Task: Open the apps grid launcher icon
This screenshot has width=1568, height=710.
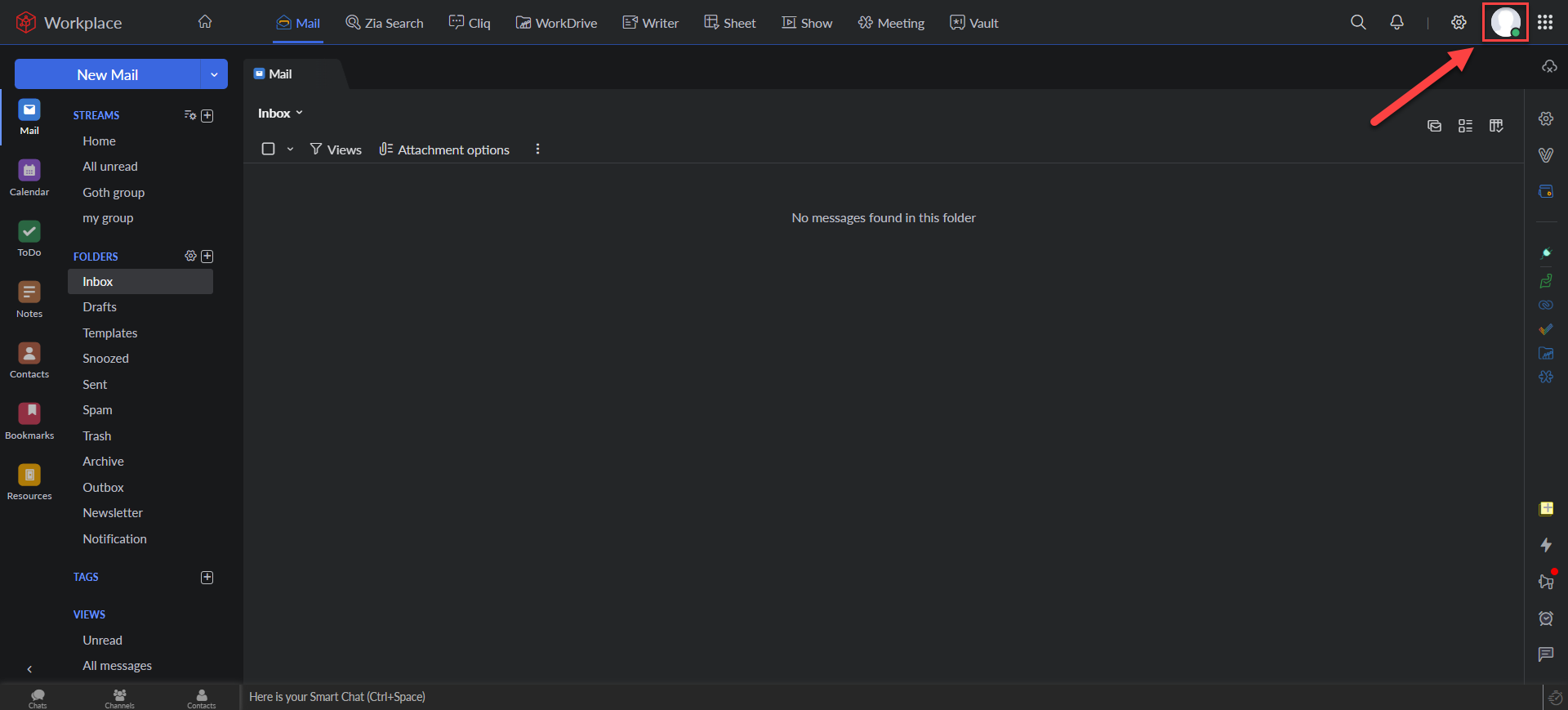Action: point(1544,23)
